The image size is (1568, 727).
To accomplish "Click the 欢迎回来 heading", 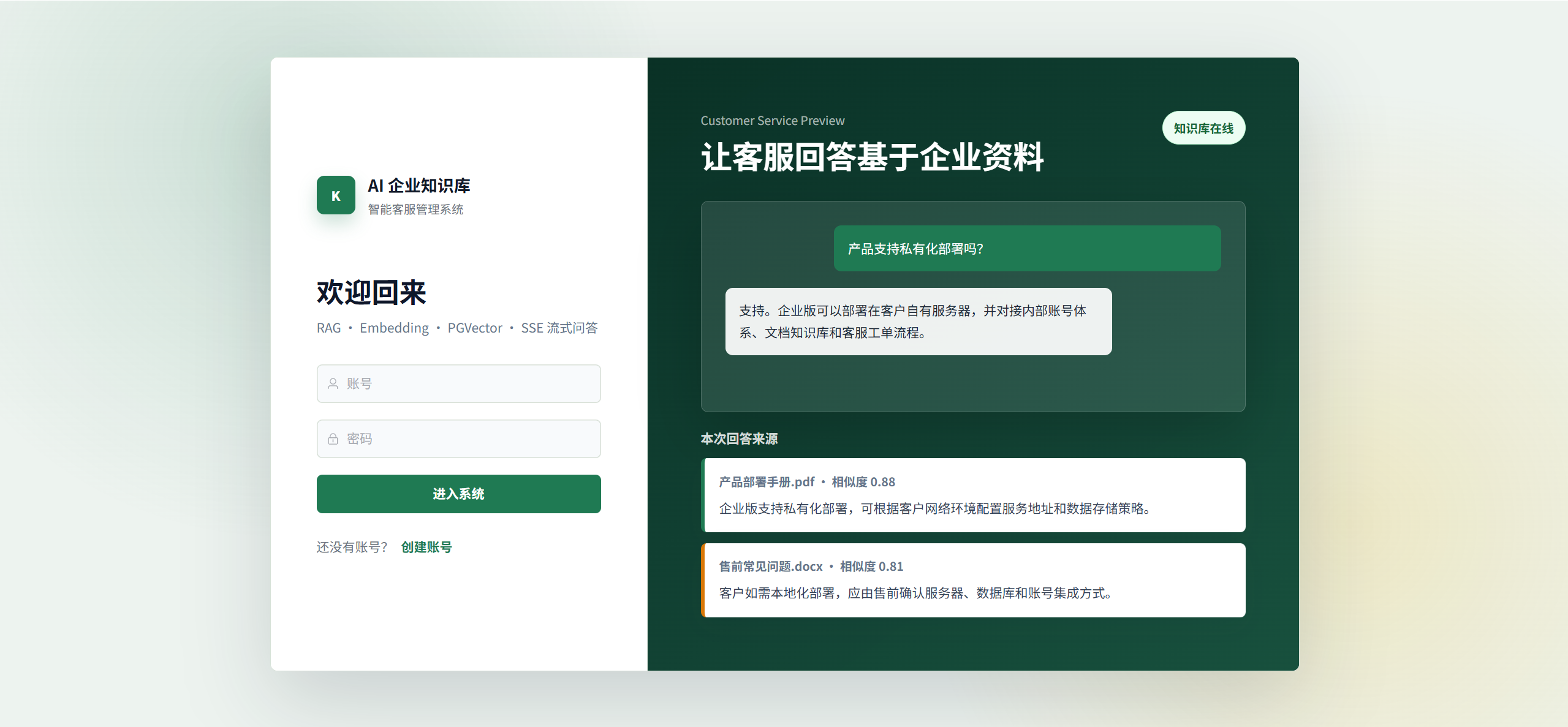I will [371, 292].
